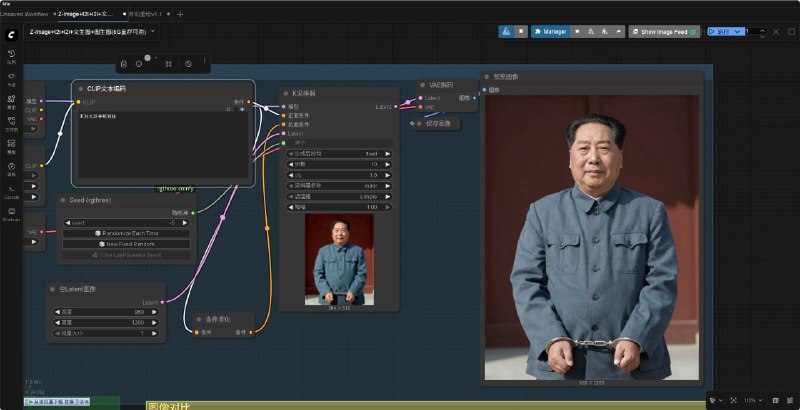Open the Manager panel
800x410 pixels.
tap(551, 32)
